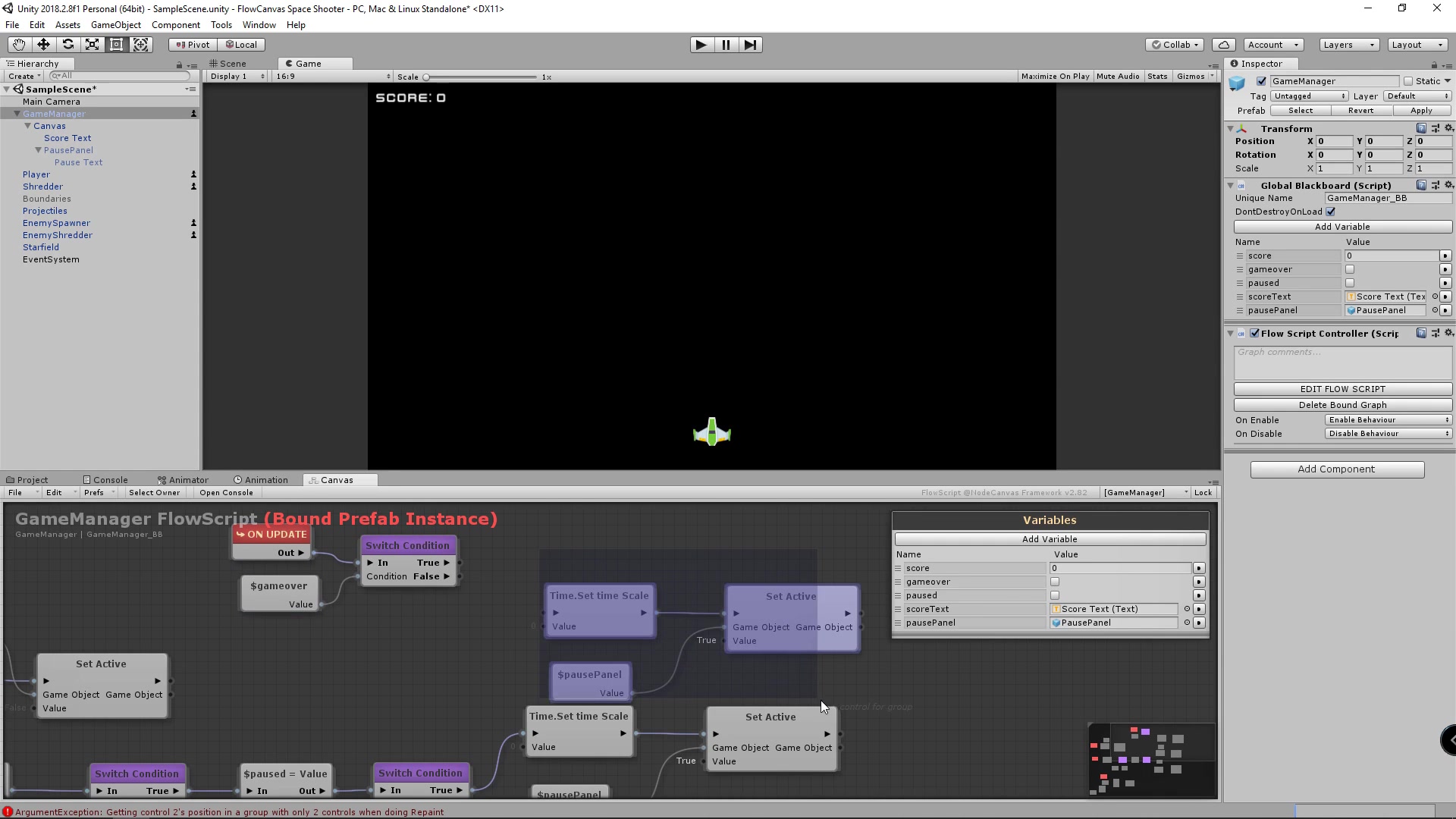Select the Move tool

(x=43, y=45)
